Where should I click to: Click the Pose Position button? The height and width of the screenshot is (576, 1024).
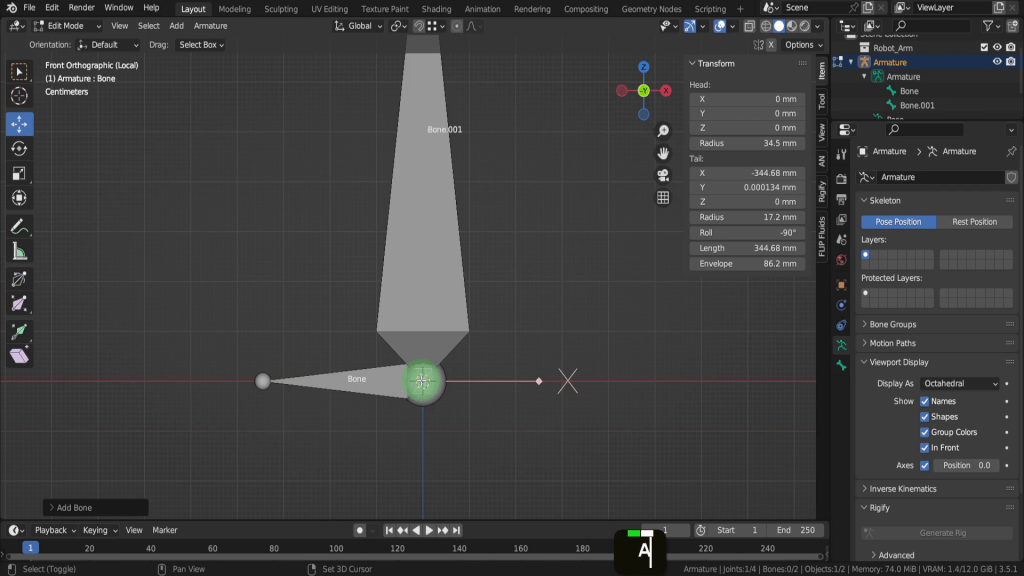pos(898,222)
